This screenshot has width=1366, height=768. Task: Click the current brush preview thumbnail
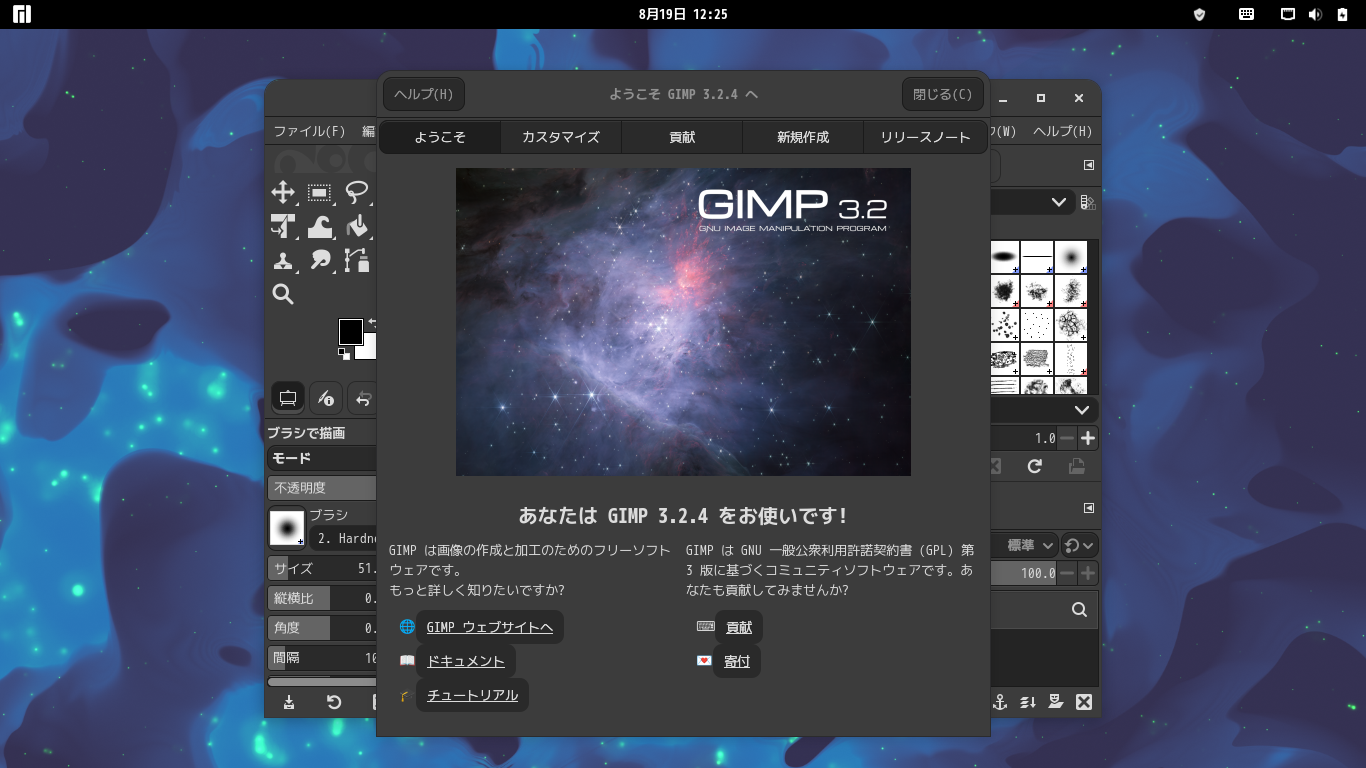(x=287, y=527)
